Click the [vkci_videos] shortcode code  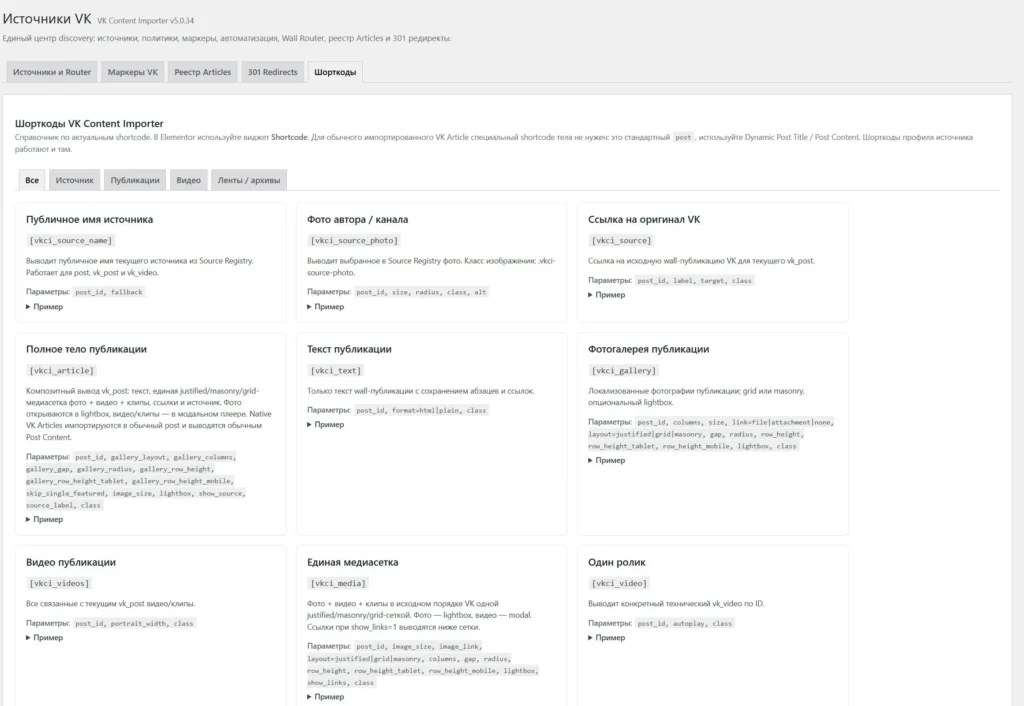pyautogui.click(x=59, y=583)
